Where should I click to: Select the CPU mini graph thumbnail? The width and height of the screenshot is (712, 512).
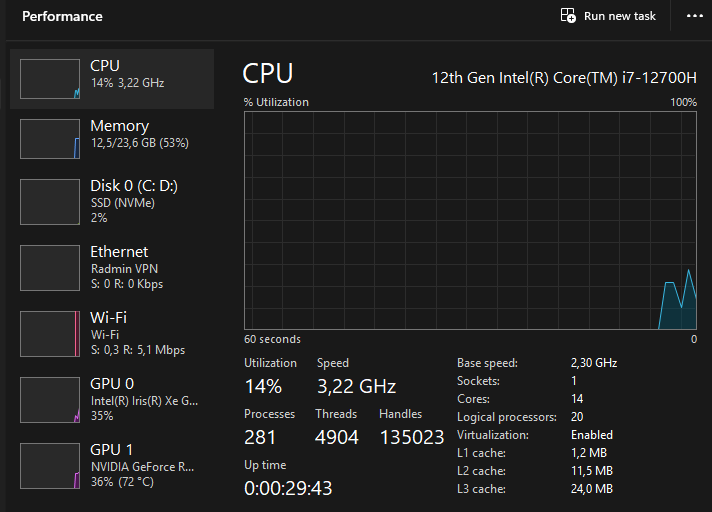point(50,79)
